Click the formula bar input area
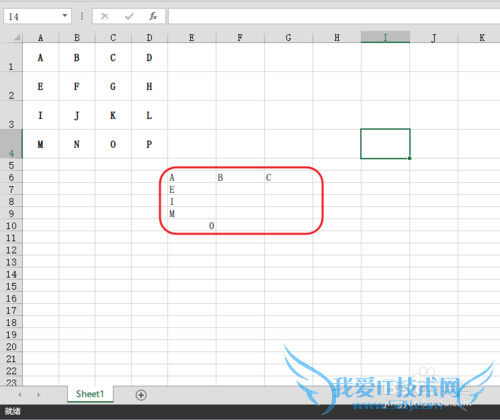 (x=334, y=16)
